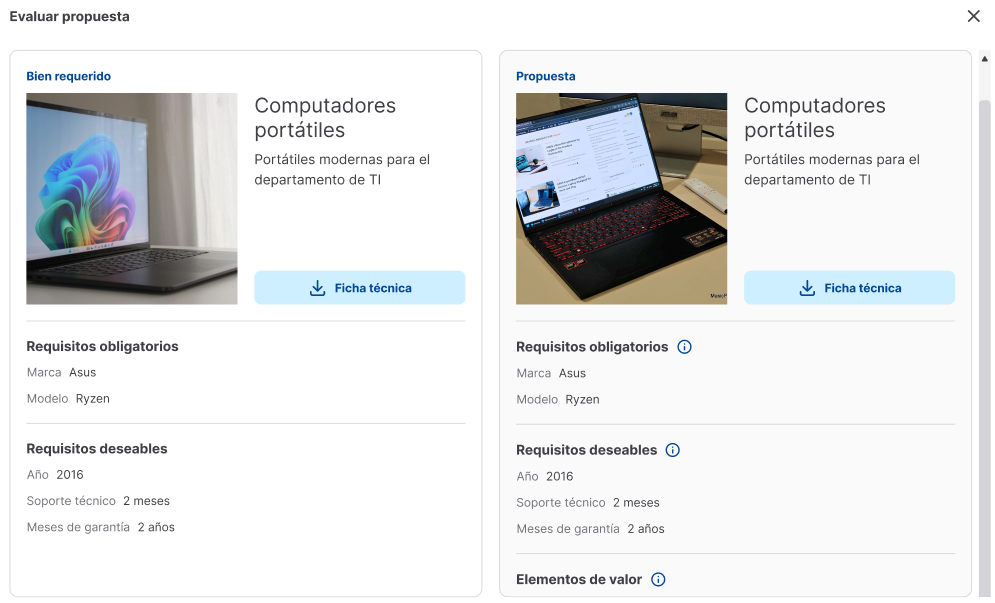995x603 pixels.
Task: Select the Propuesta panel label
Action: click(x=544, y=75)
